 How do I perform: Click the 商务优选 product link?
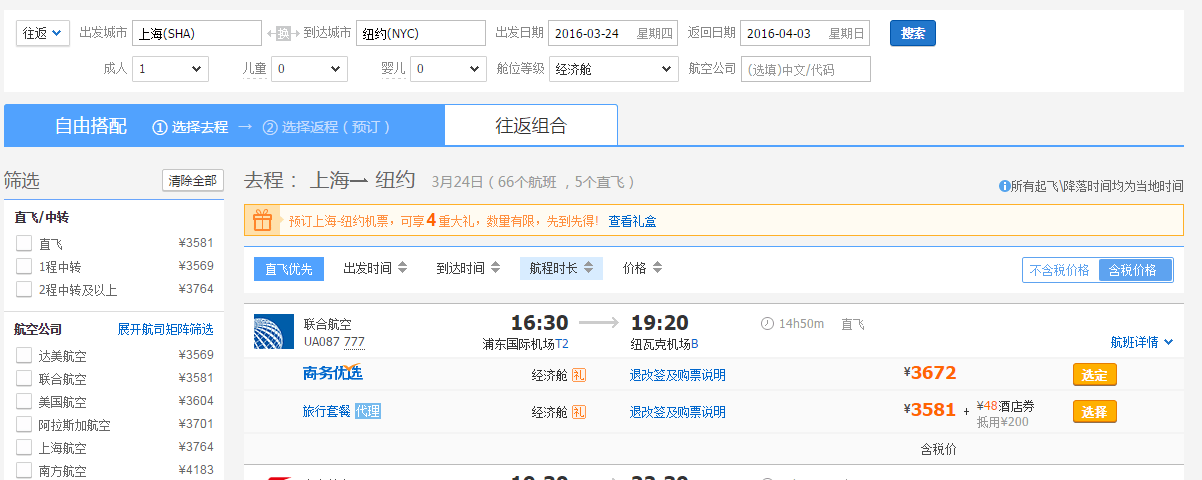pos(332,374)
